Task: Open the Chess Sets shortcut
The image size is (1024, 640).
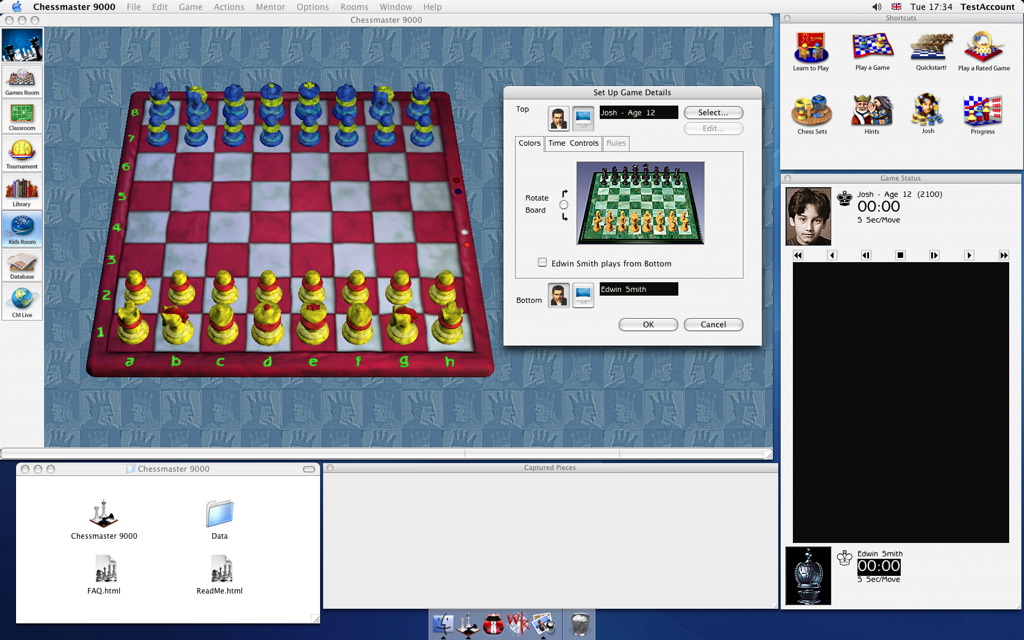Action: tap(812, 114)
